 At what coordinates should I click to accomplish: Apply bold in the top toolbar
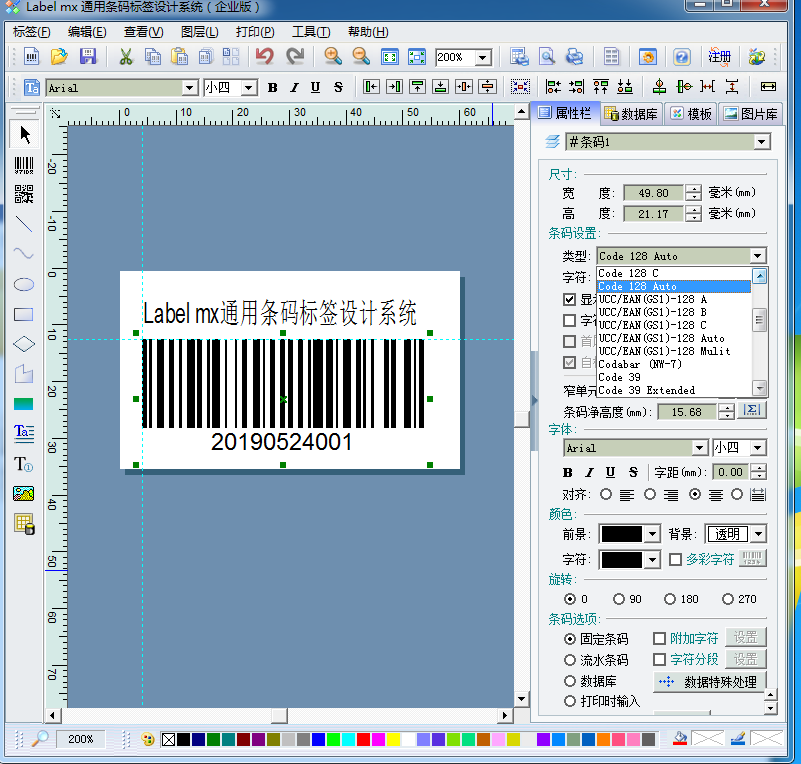click(x=272, y=87)
